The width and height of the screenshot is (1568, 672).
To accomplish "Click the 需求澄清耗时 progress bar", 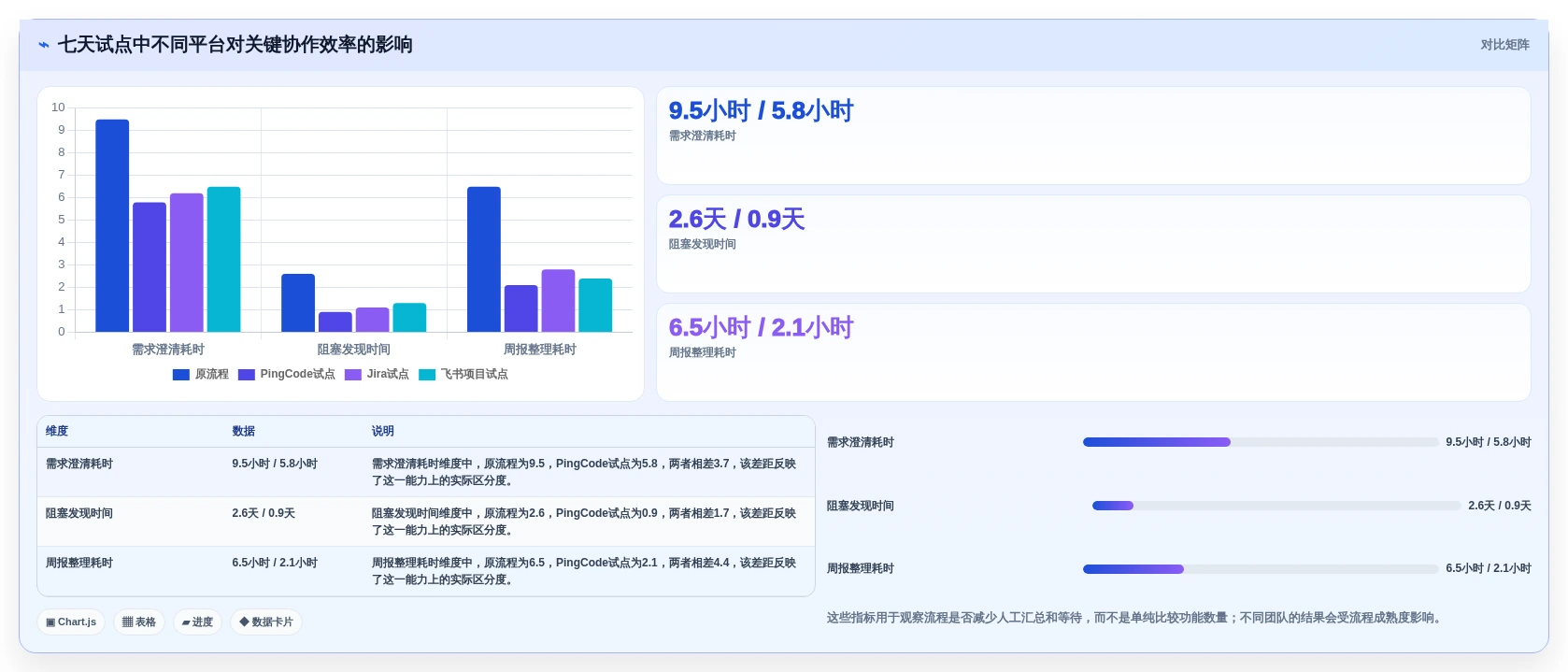I will 1261,442.
